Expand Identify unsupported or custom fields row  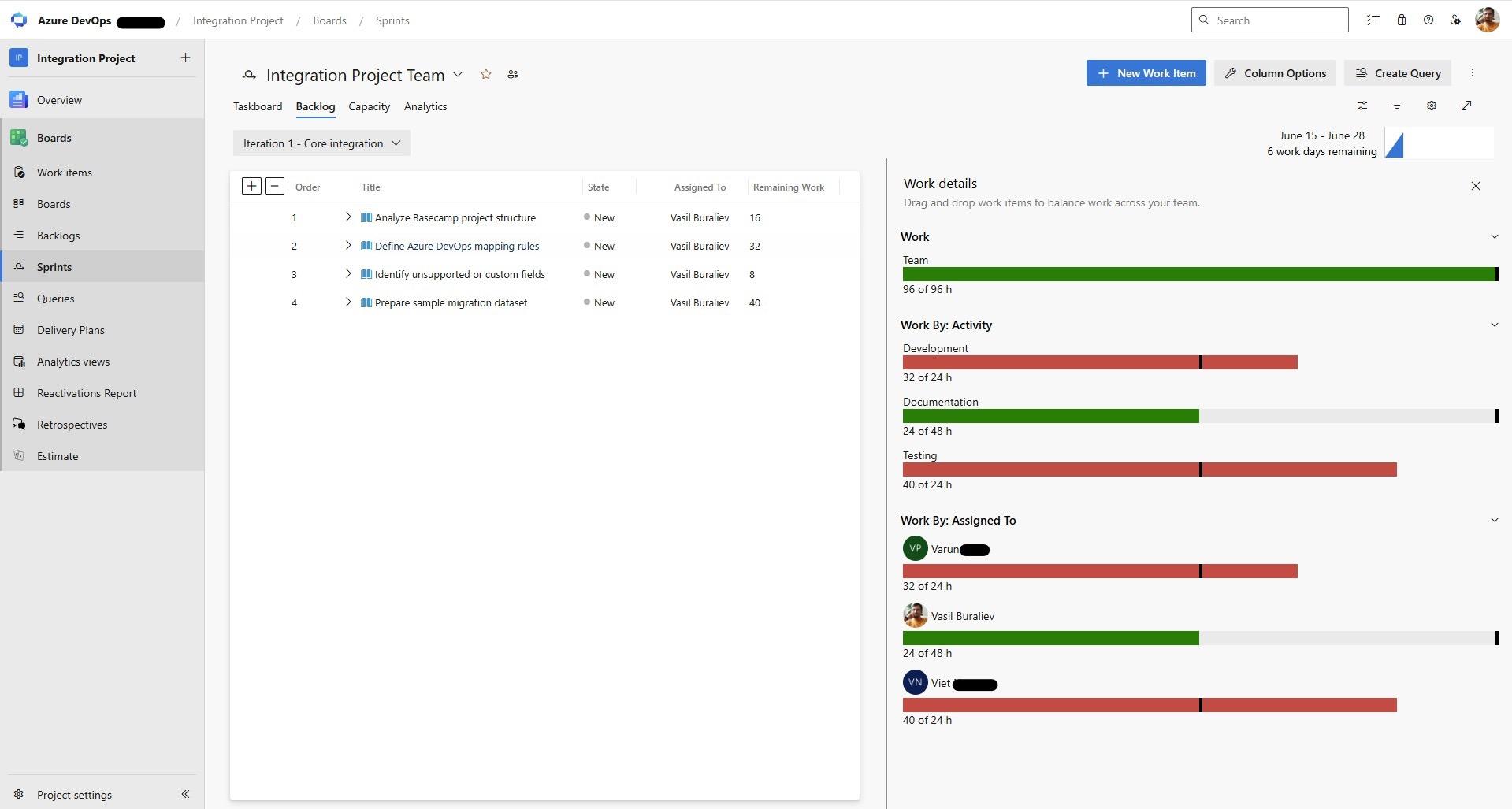click(x=348, y=274)
